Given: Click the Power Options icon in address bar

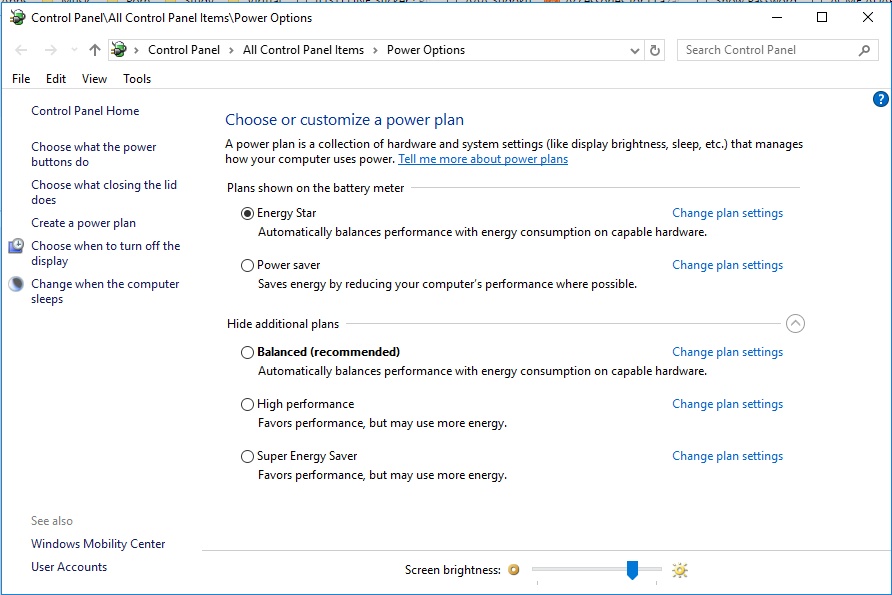Looking at the screenshot, I should (119, 49).
